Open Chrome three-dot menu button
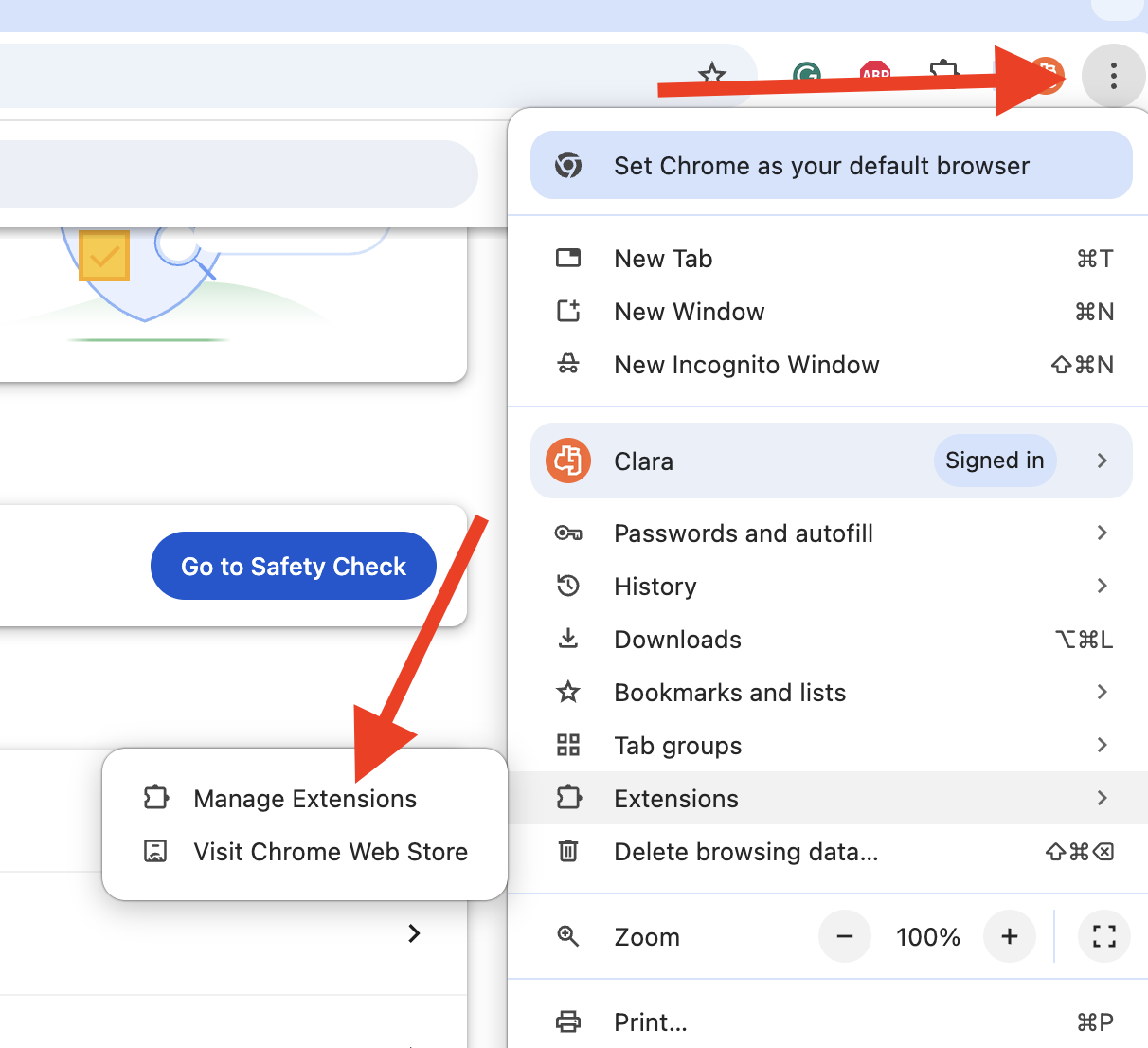The image size is (1148, 1048). coord(1114,76)
